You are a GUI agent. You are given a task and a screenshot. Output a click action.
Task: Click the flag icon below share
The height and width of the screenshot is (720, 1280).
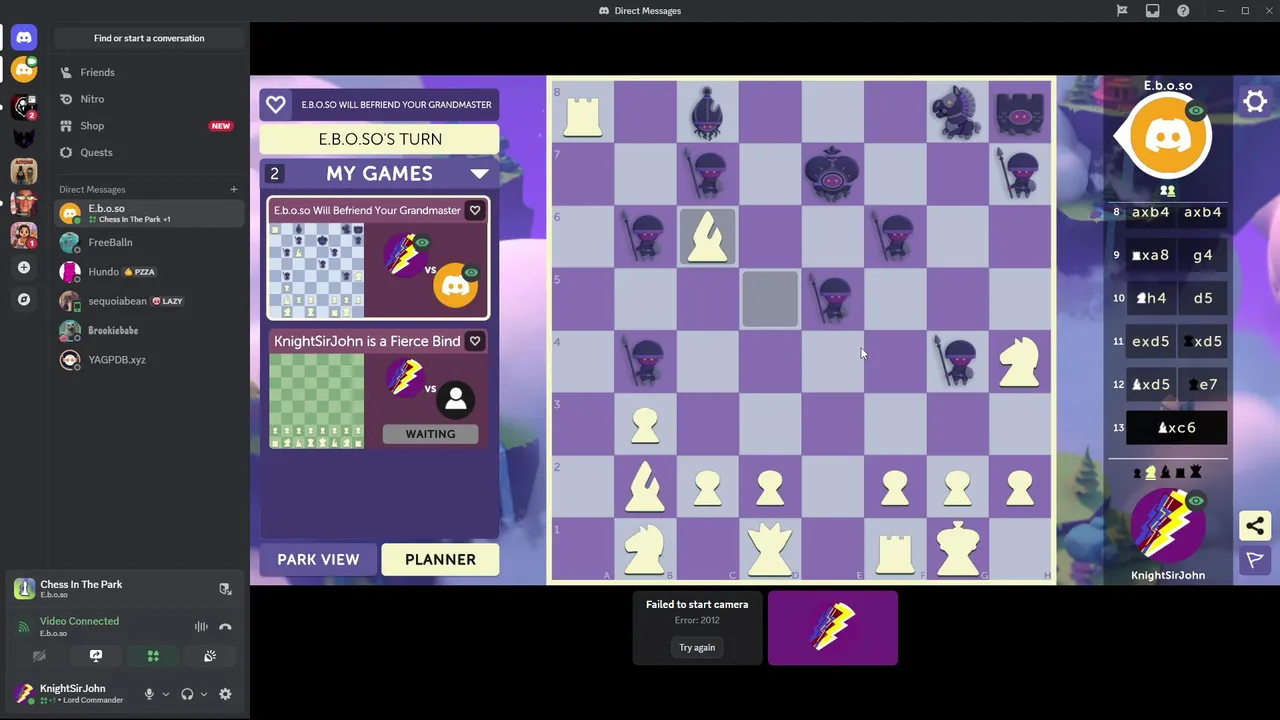click(x=1255, y=560)
